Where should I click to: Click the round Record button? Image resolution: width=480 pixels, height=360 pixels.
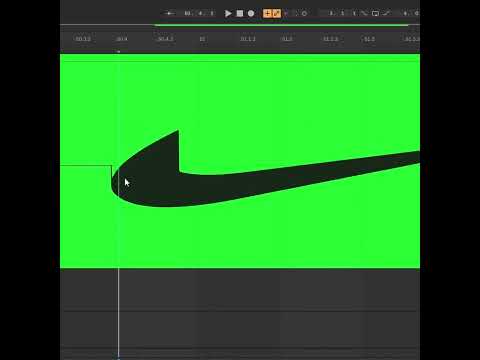251,13
